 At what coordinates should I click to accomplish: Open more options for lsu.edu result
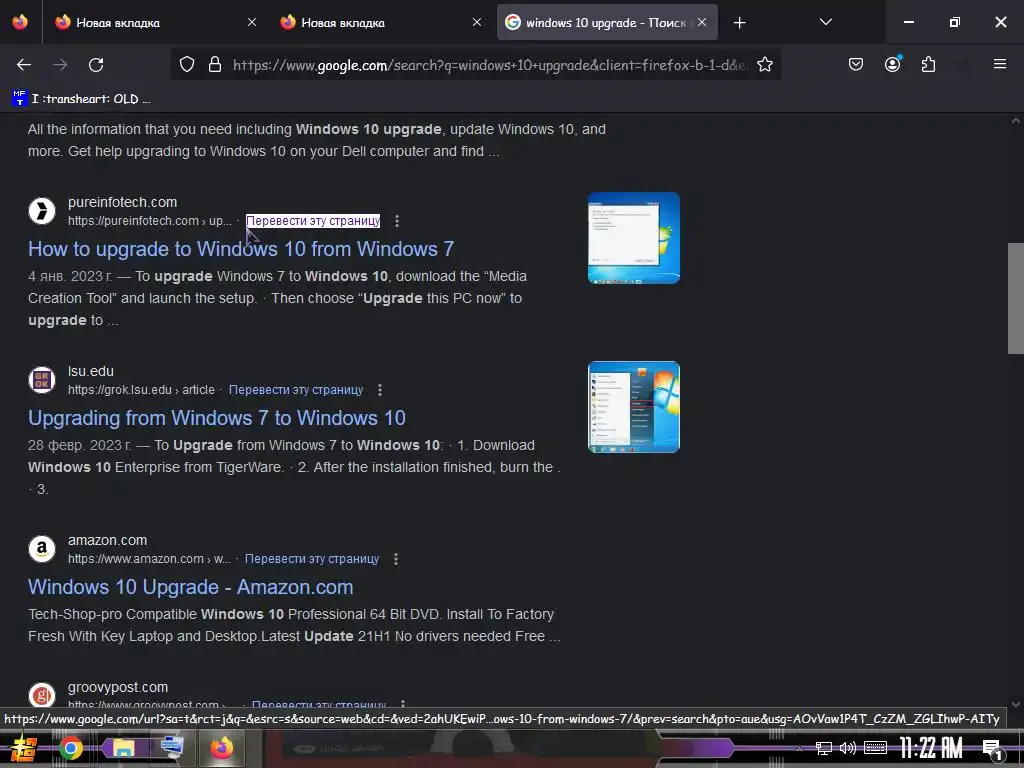(x=379, y=390)
